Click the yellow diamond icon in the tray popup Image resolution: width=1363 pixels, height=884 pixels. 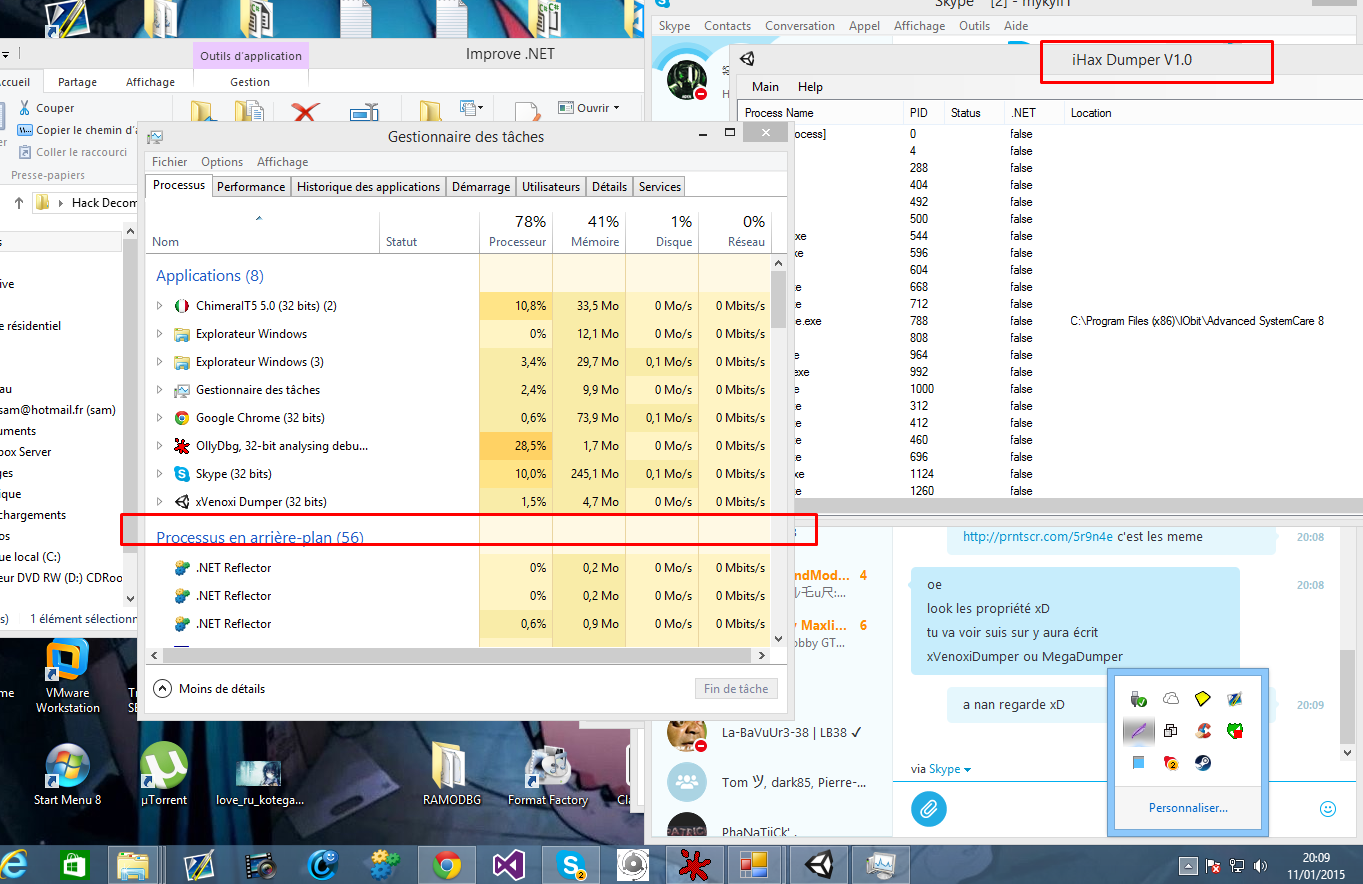tap(1204, 698)
